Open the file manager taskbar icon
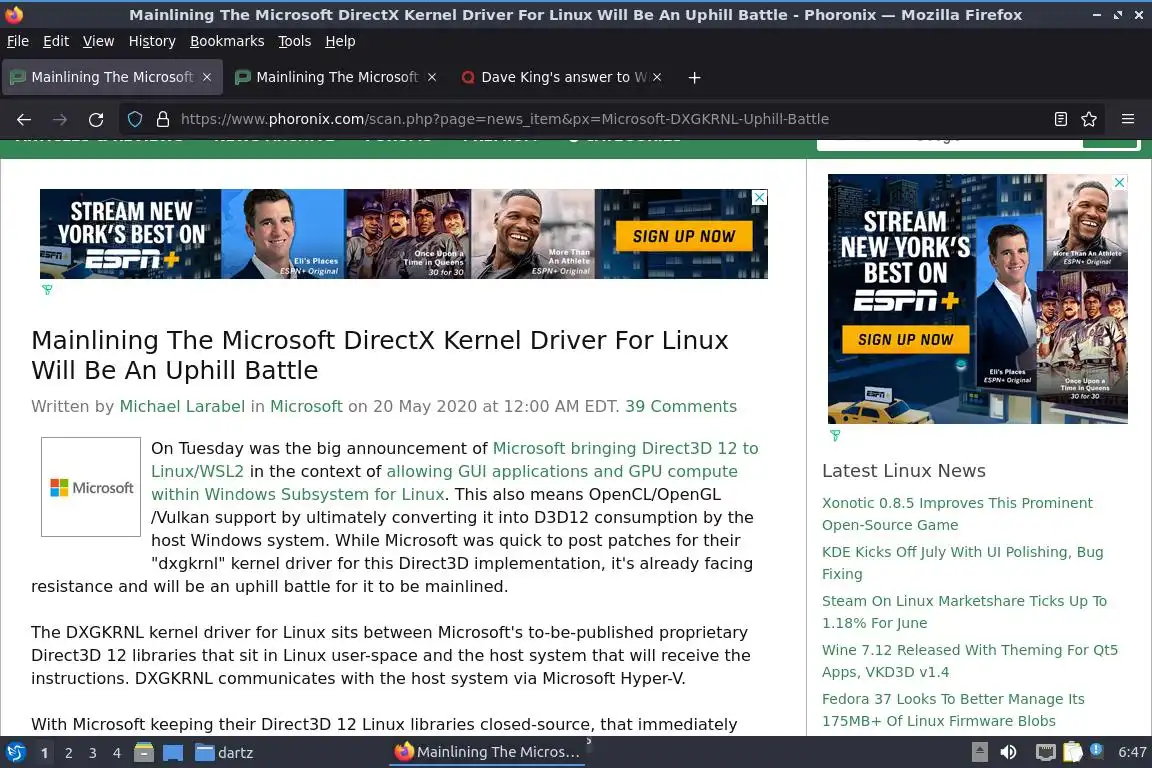 (x=144, y=753)
